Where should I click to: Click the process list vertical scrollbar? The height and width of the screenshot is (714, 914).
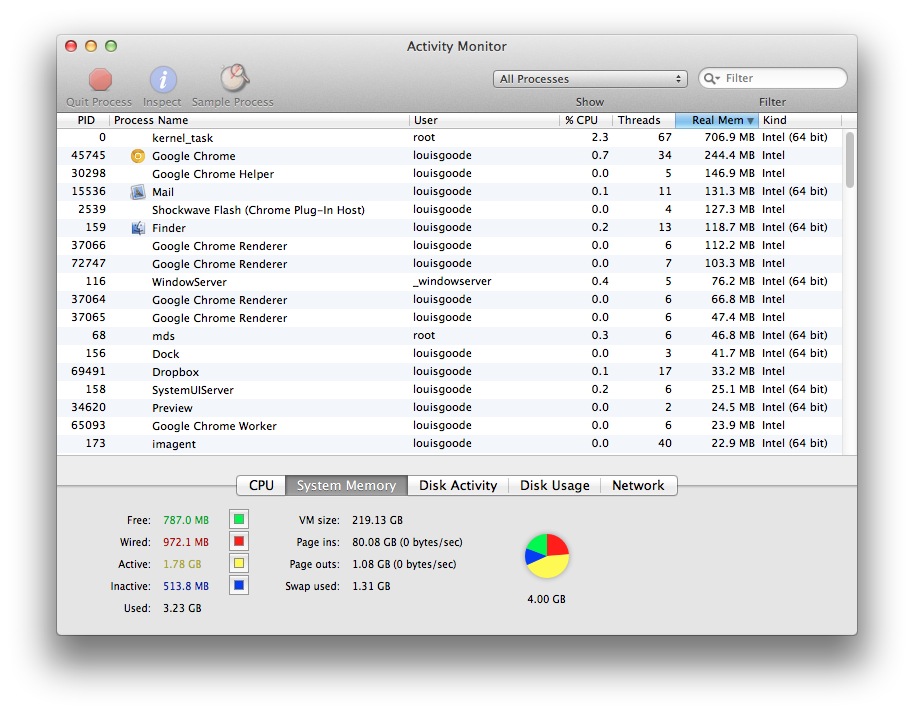click(x=850, y=160)
